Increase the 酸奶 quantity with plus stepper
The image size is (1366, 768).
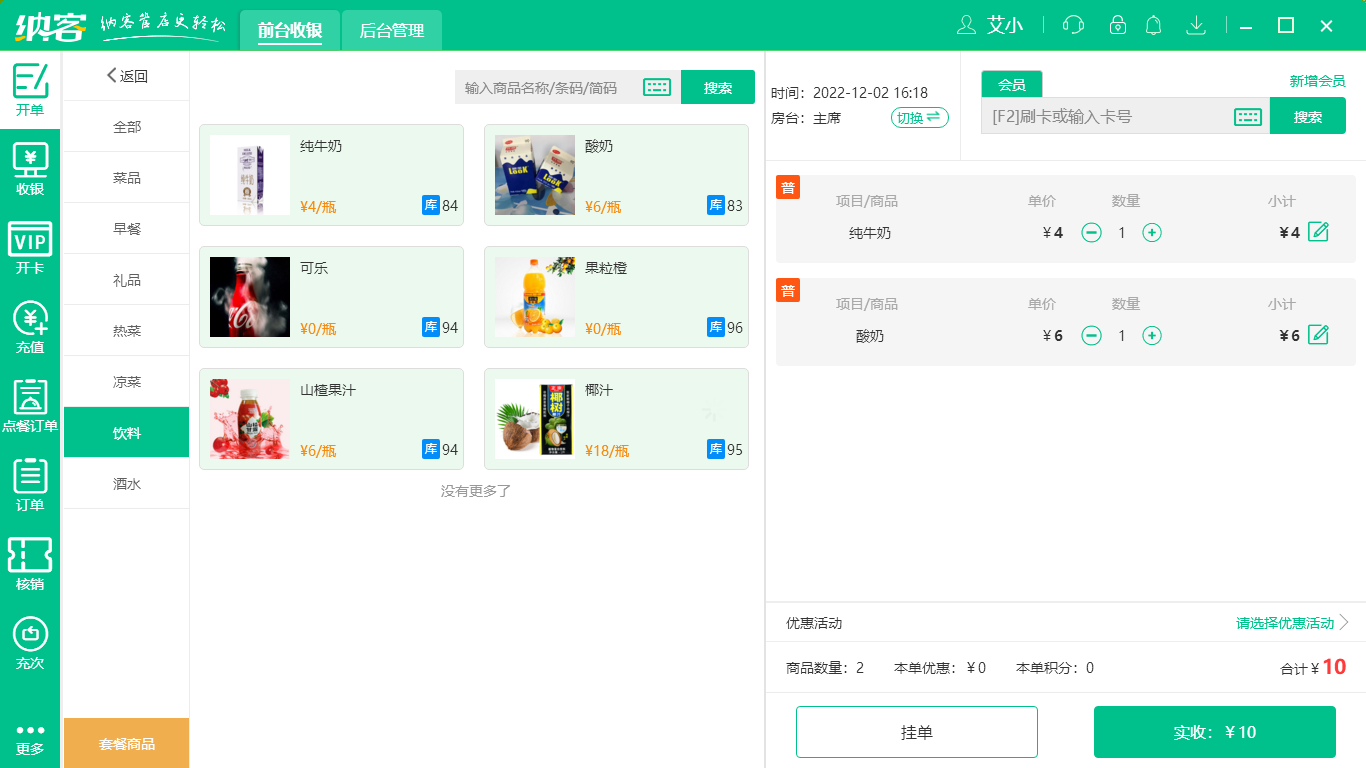(x=1152, y=336)
